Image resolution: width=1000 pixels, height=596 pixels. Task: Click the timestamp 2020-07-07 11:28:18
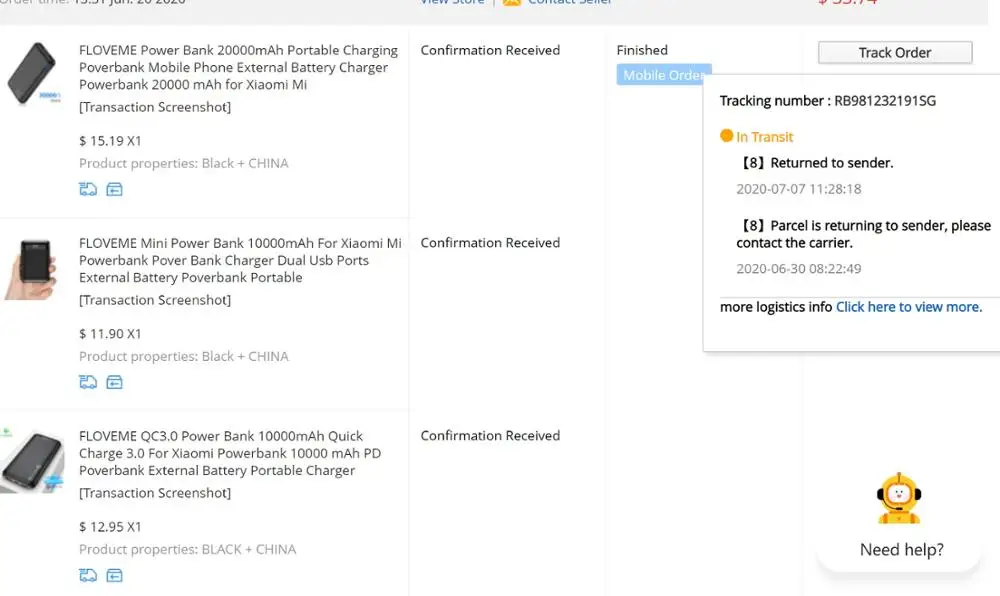pos(798,189)
